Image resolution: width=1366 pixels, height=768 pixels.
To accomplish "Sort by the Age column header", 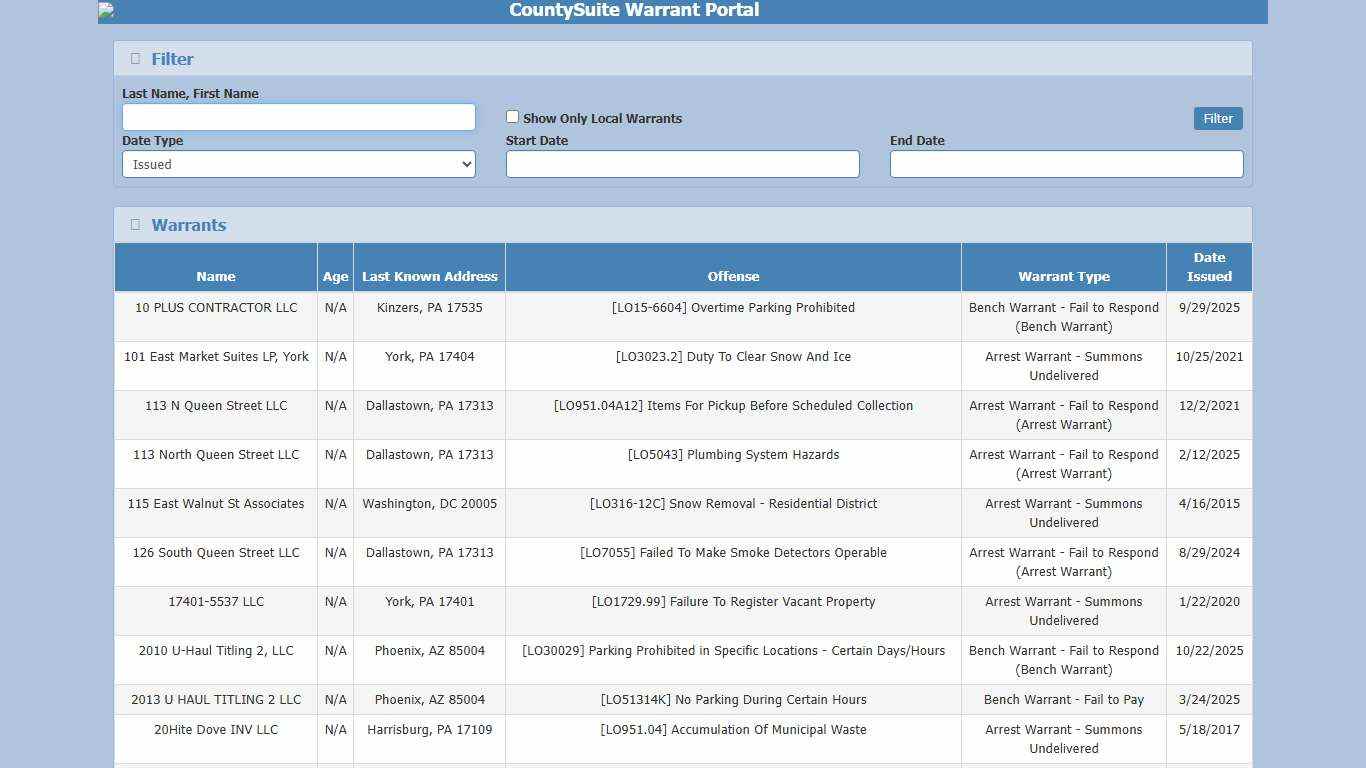I will [335, 276].
